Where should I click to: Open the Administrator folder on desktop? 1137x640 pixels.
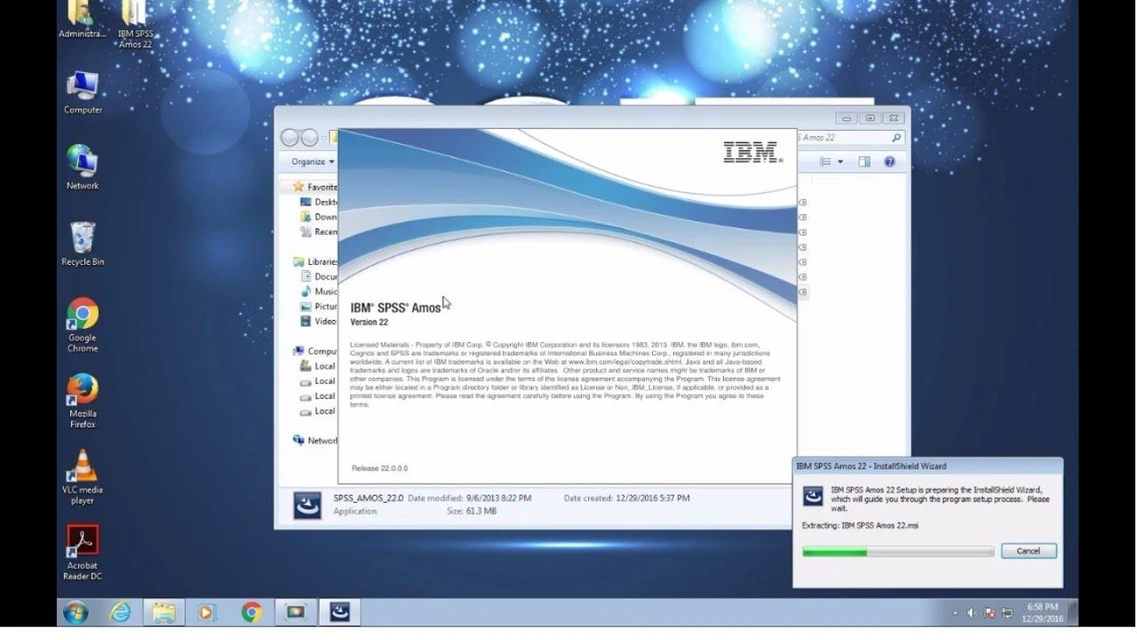[x=82, y=20]
